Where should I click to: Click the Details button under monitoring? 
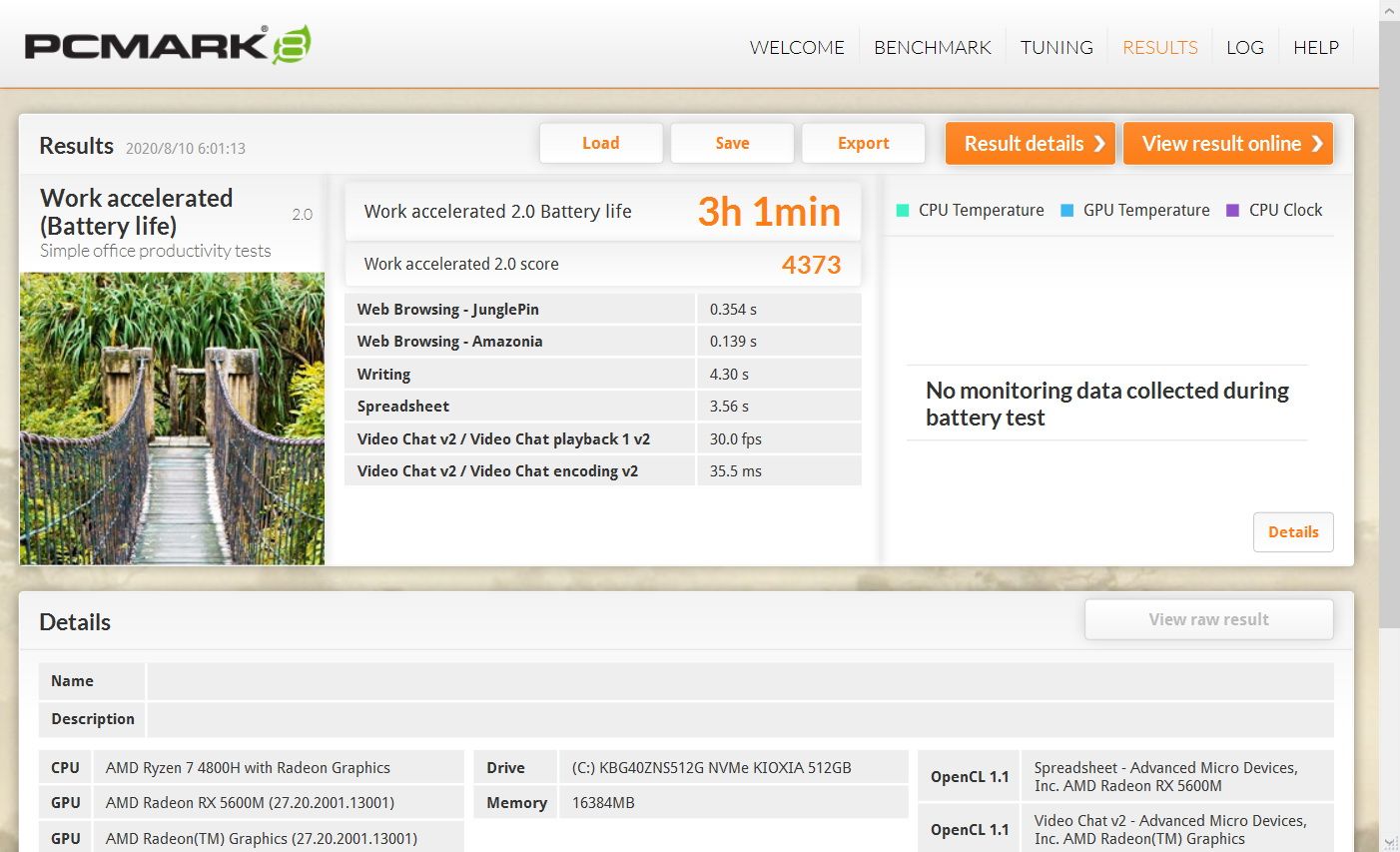tap(1293, 532)
